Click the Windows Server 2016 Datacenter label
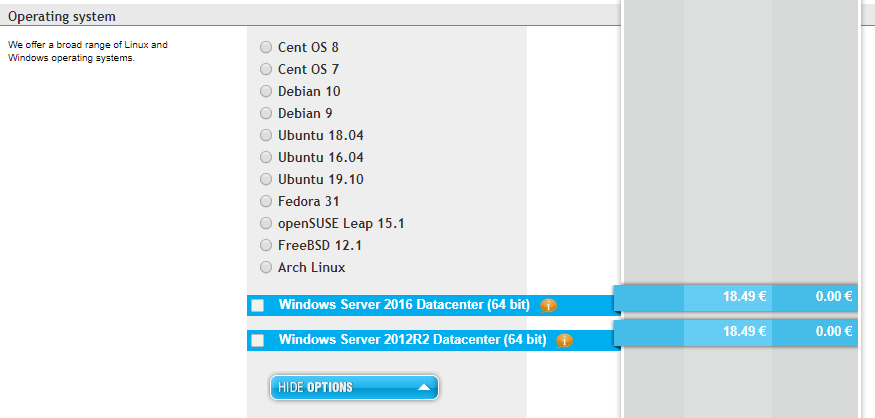The width and height of the screenshot is (875, 418). click(x=404, y=305)
